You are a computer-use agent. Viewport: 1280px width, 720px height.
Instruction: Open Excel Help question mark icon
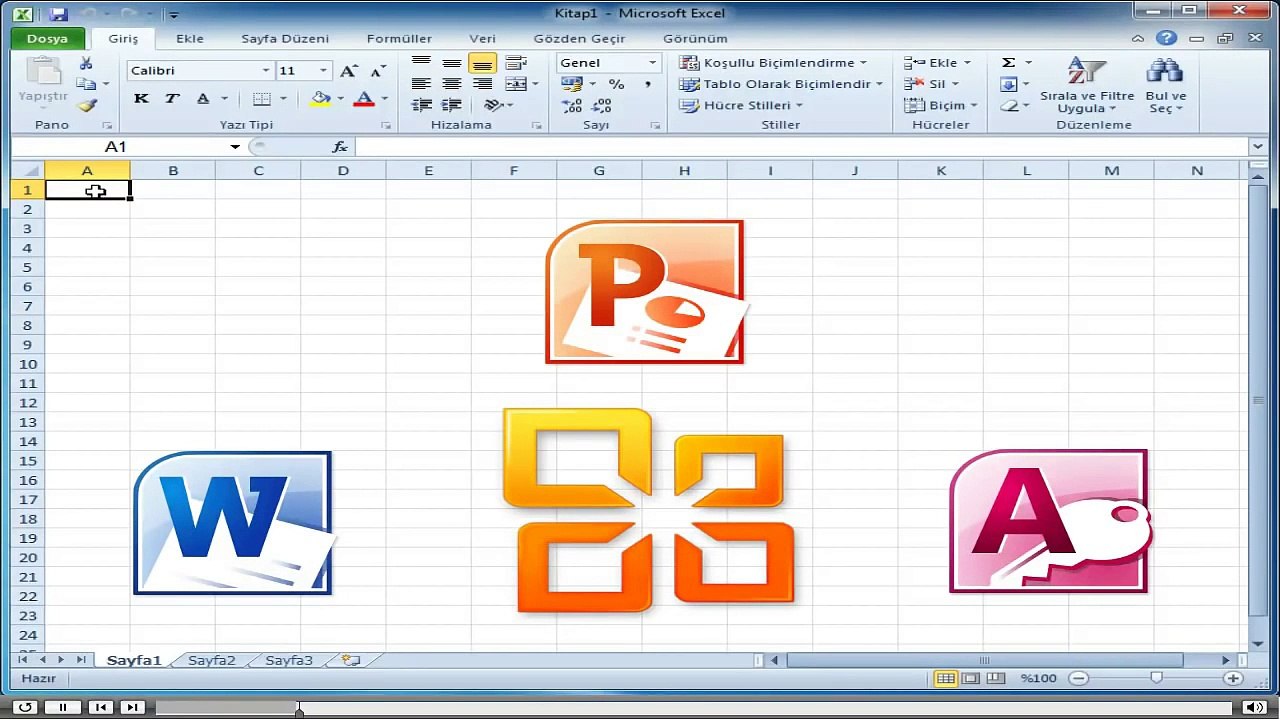(x=1166, y=38)
